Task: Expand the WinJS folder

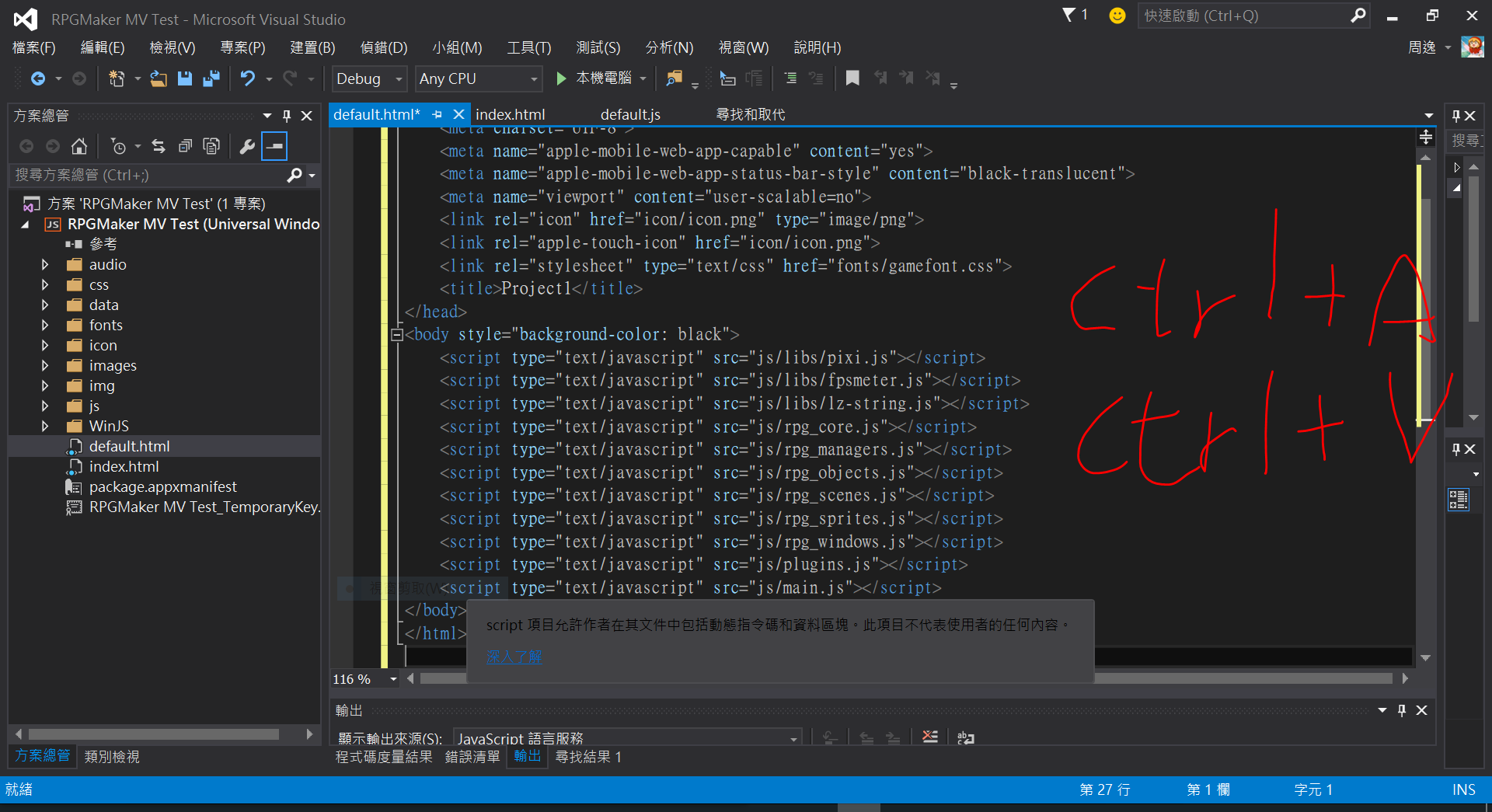Action: pos(45,427)
